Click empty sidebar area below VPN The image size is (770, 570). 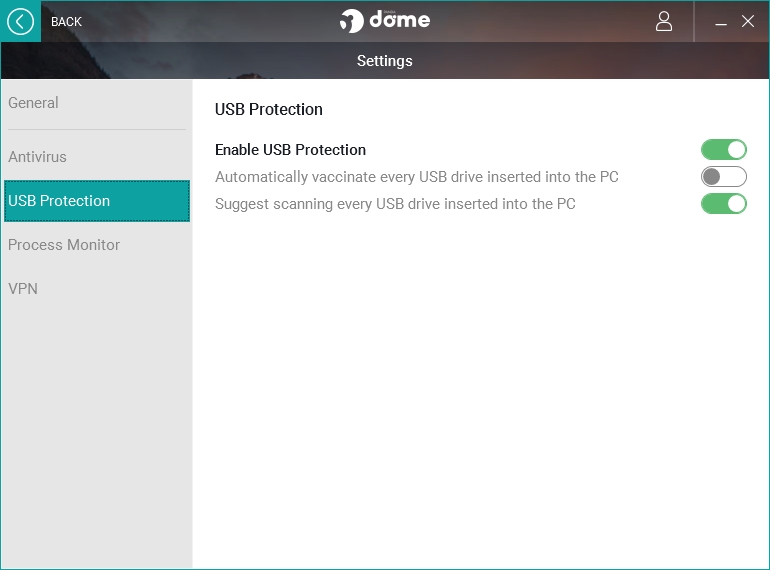96,430
